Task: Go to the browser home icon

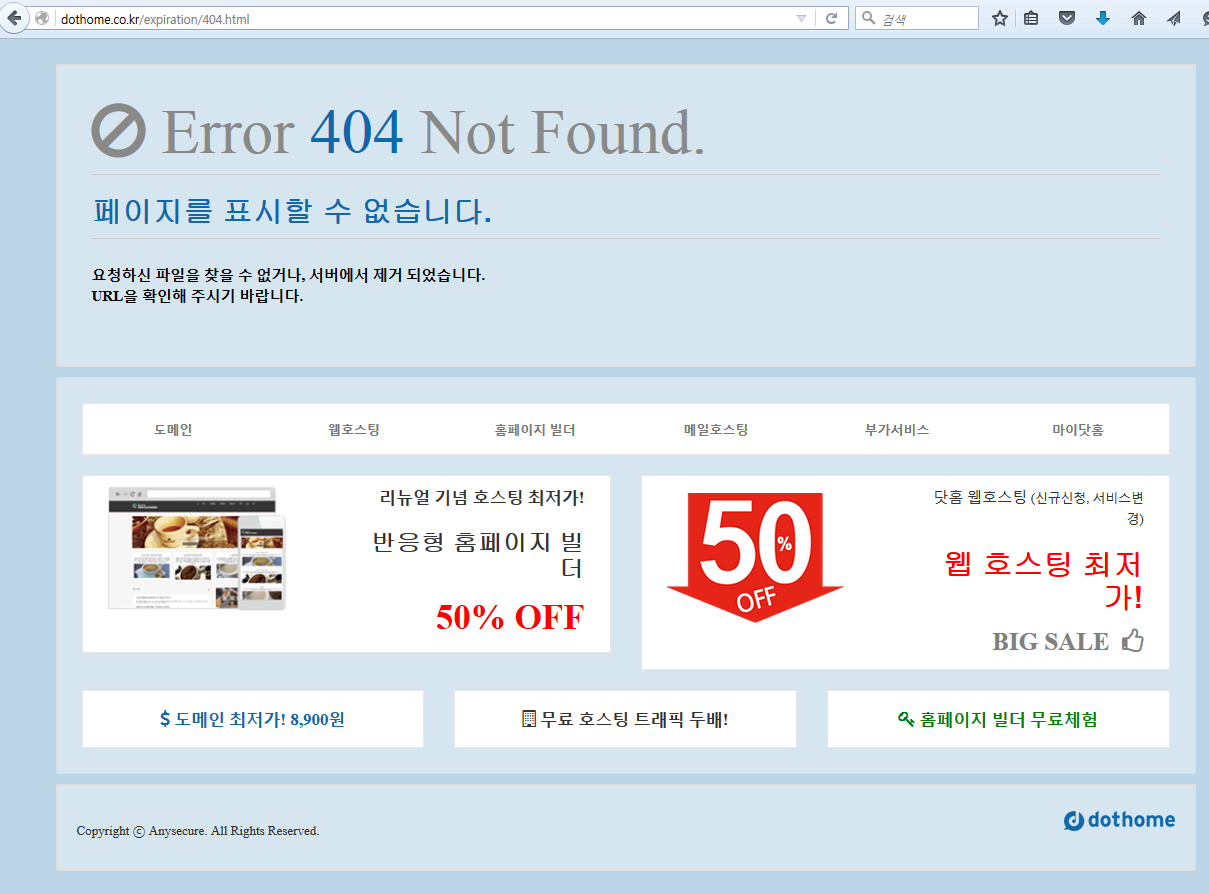Action: 1138,18
